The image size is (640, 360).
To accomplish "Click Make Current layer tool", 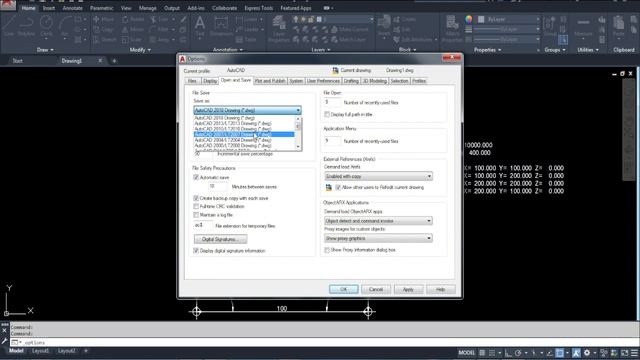I will pyautogui.click(x=349, y=29).
